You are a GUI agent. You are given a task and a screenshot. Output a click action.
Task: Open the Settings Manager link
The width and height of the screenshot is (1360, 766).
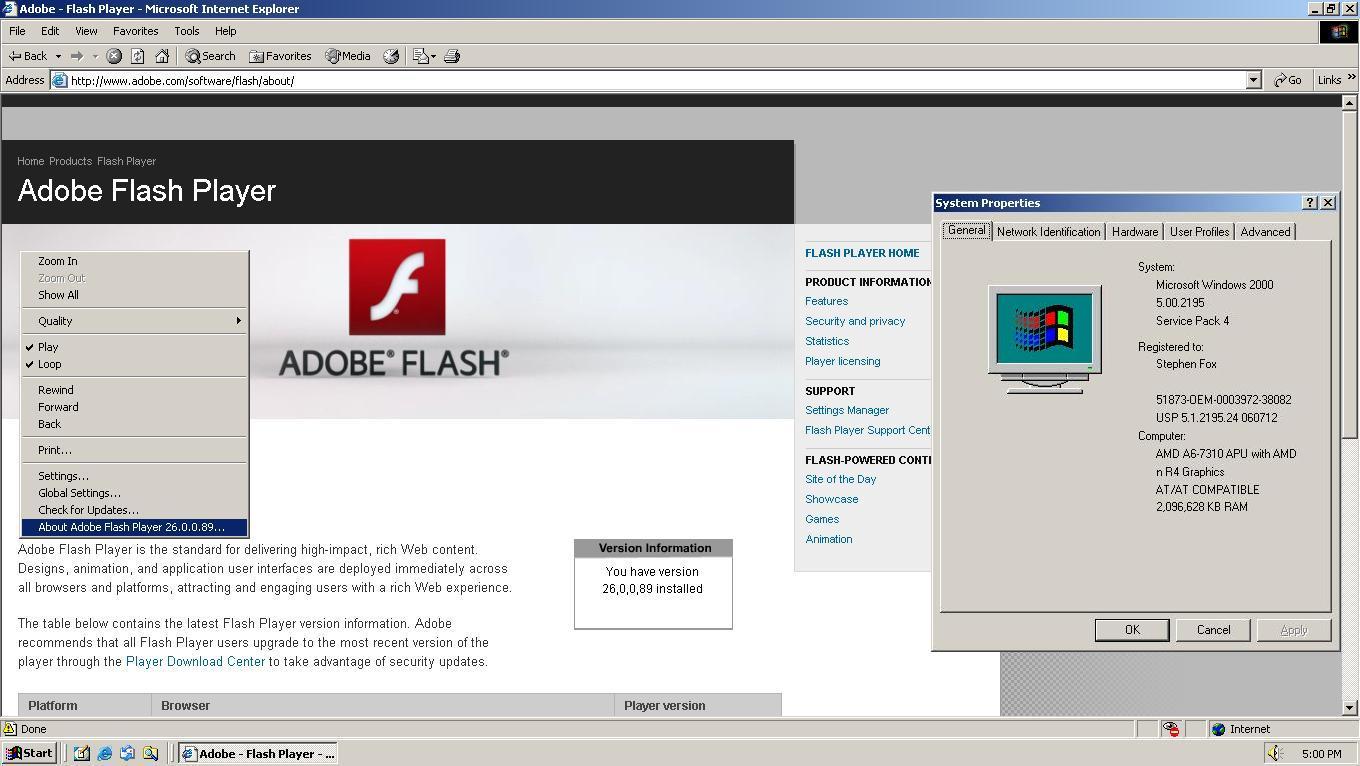pyautogui.click(x=847, y=410)
